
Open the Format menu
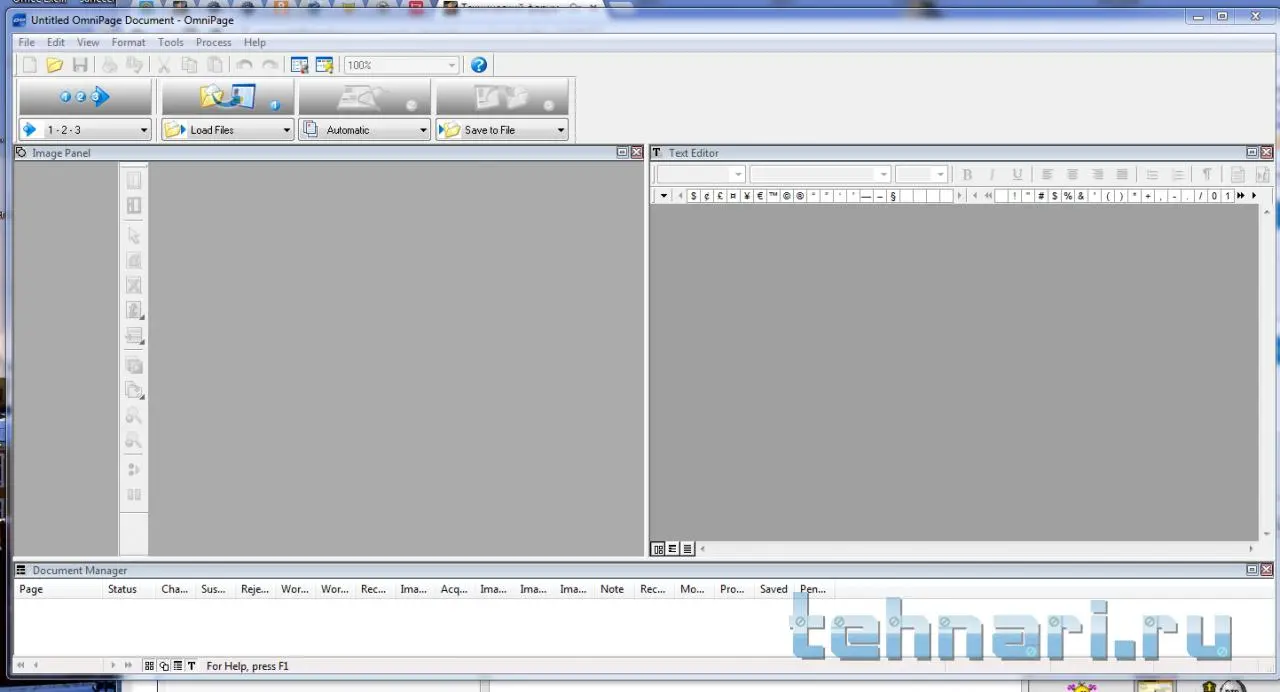click(x=128, y=42)
